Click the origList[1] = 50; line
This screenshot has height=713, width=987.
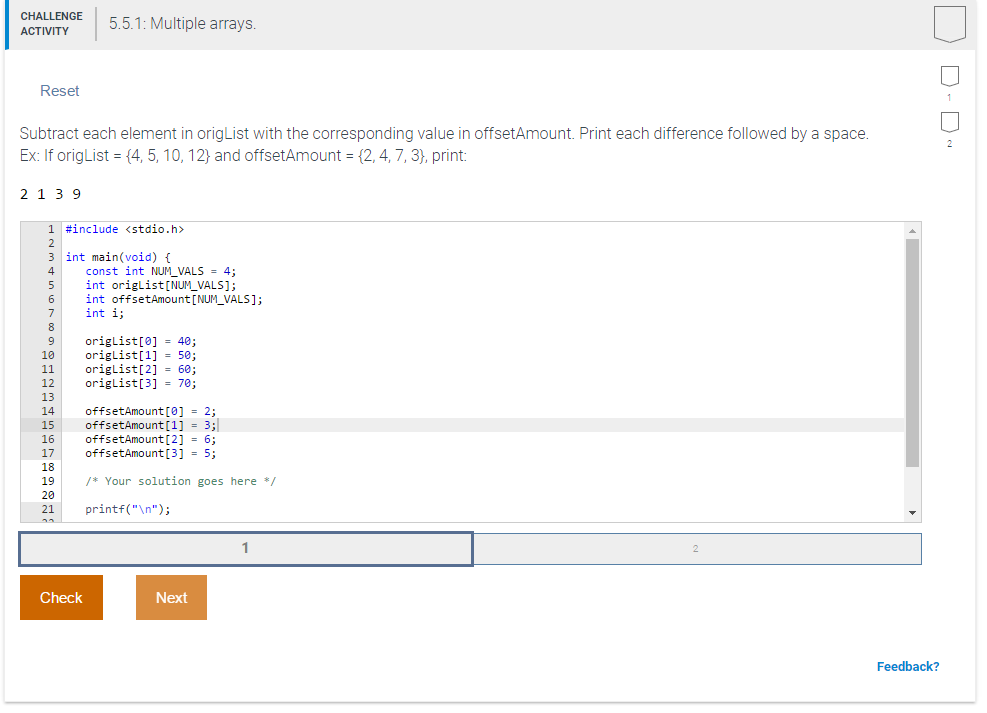140,355
